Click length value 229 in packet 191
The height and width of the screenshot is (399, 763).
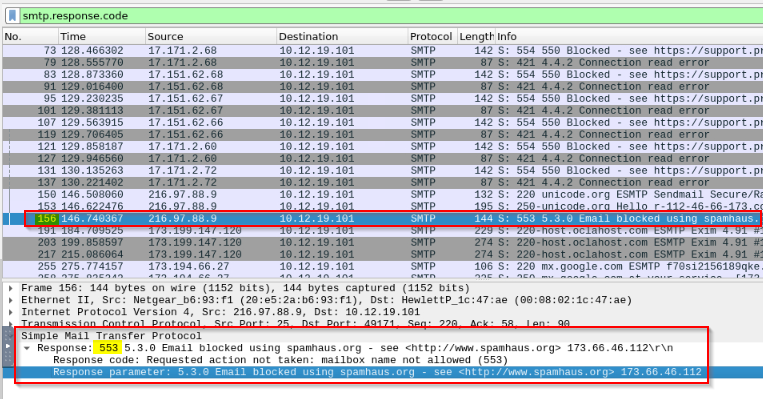coord(484,231)
